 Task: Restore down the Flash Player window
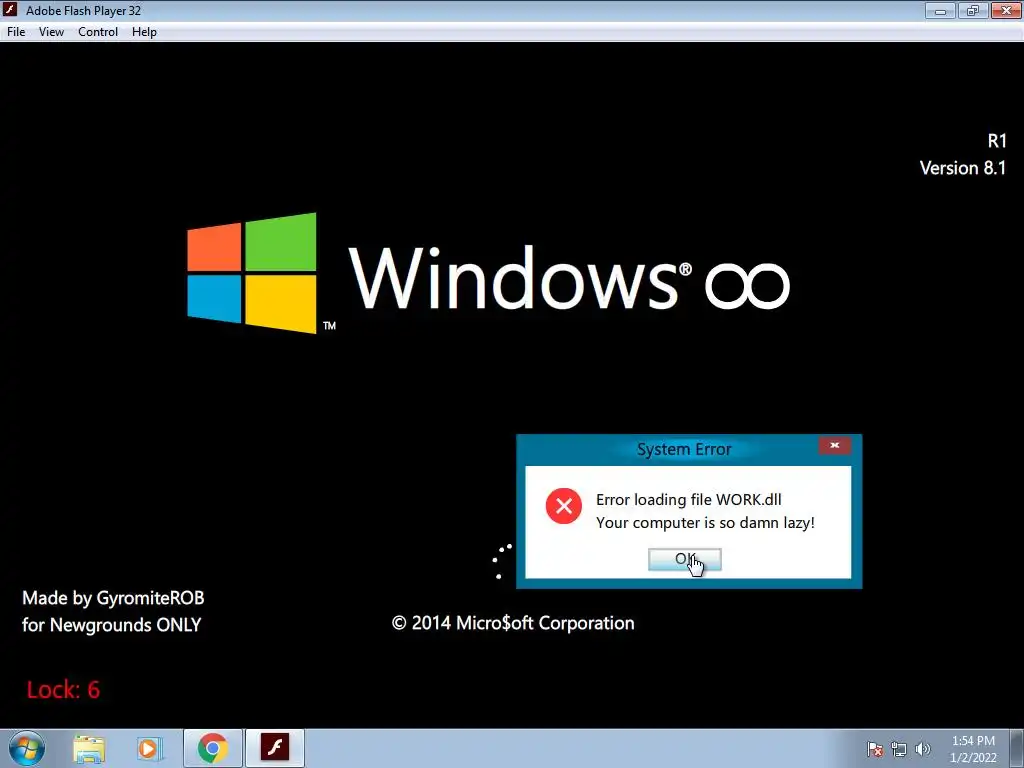coord(973,10)
